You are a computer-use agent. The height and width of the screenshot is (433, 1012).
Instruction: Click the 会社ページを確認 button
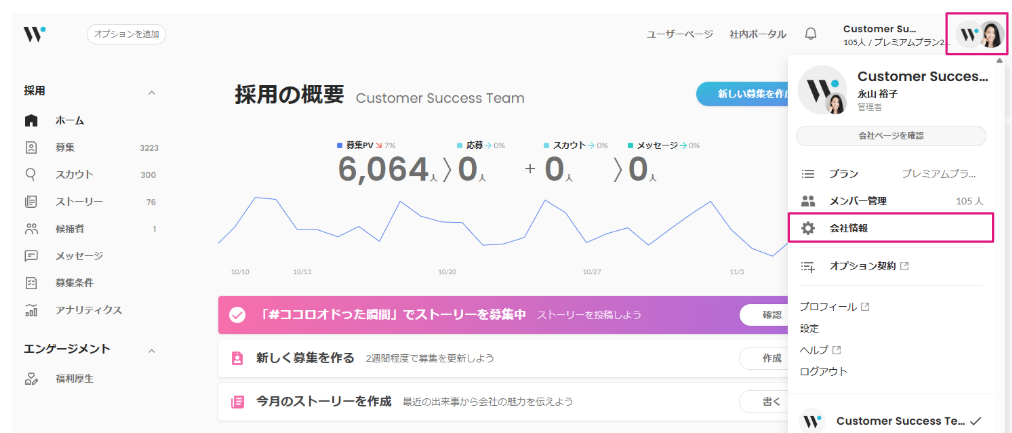point(890,136)
